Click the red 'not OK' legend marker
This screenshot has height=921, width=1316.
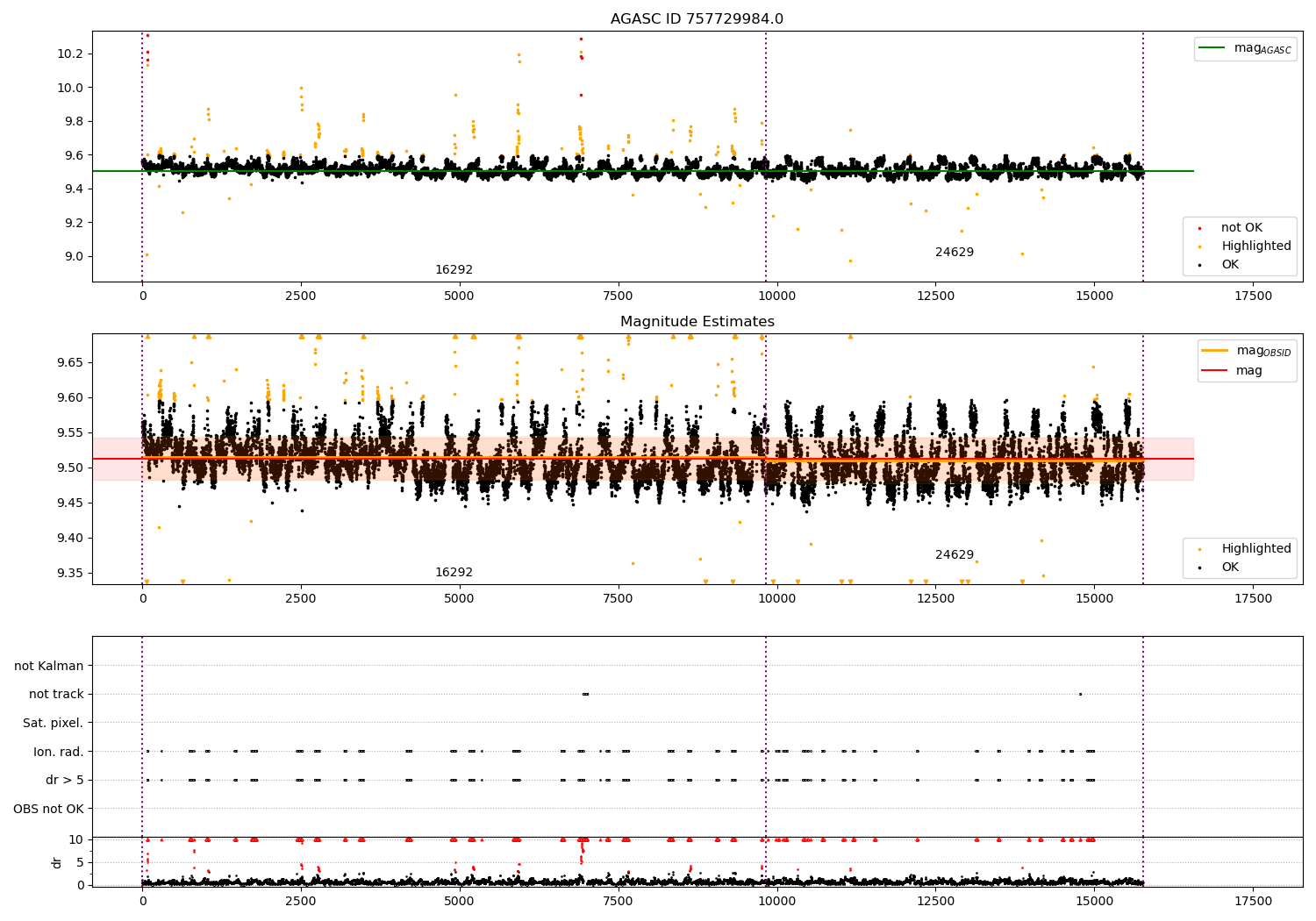[x=1199, y=228]
